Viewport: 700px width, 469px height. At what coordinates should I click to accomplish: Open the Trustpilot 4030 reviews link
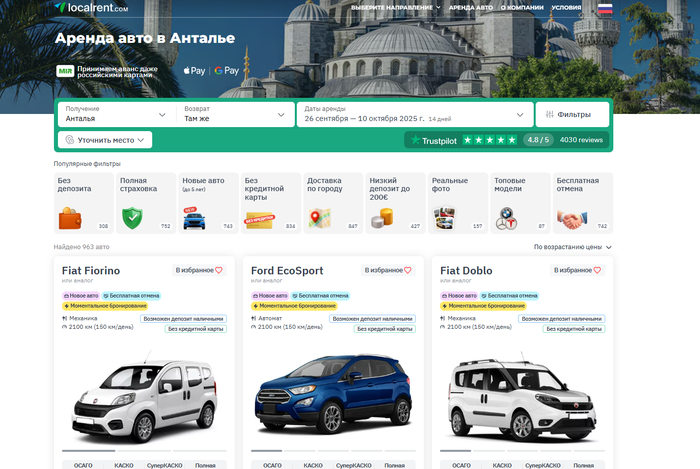click(x=580, y=140)
